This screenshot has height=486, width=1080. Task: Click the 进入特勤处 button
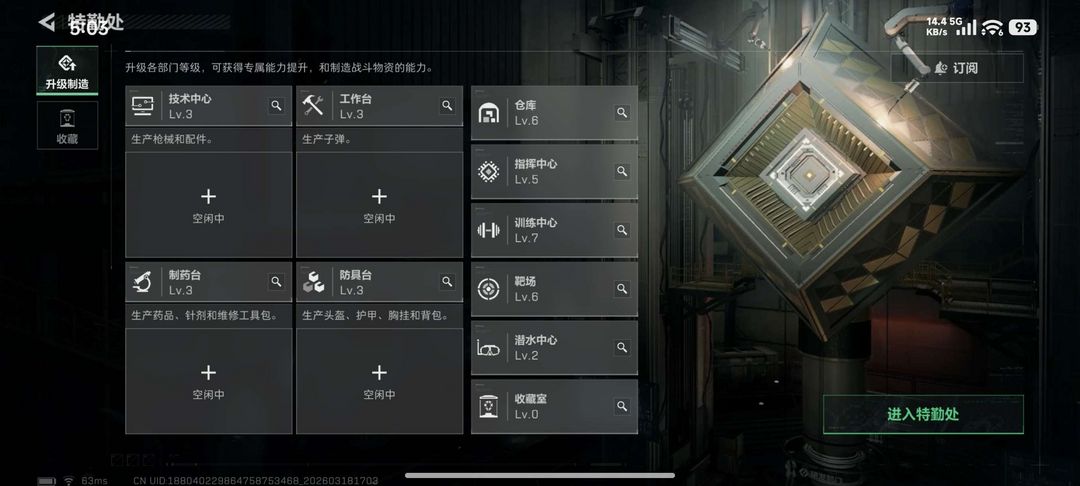[923, 414]
